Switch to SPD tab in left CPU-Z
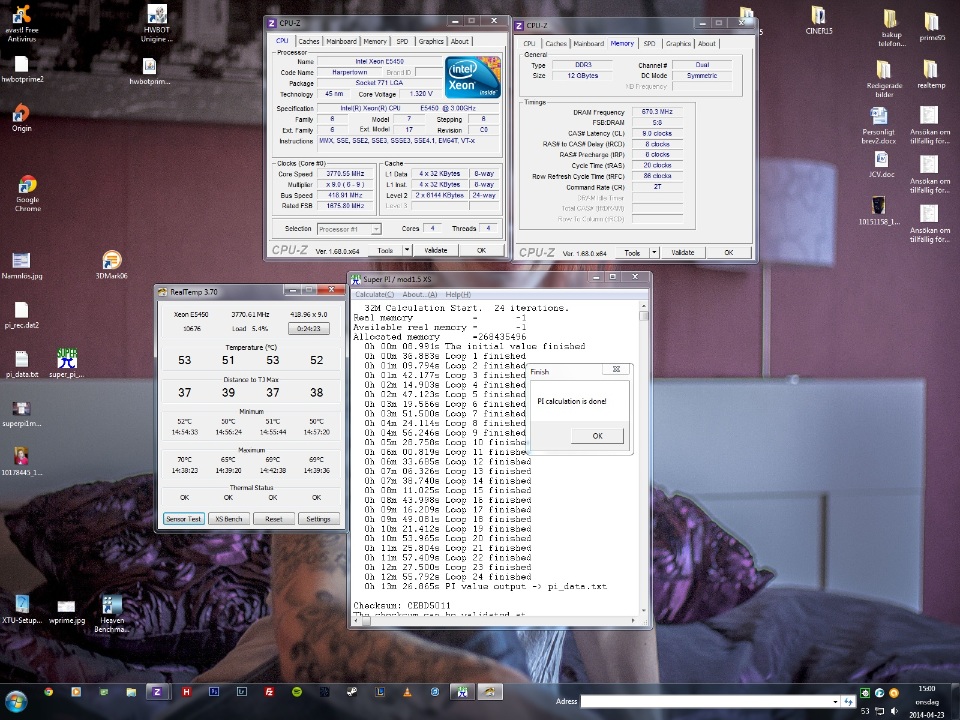The width and height of the screenshot is (960, 720). pos(402,41)
